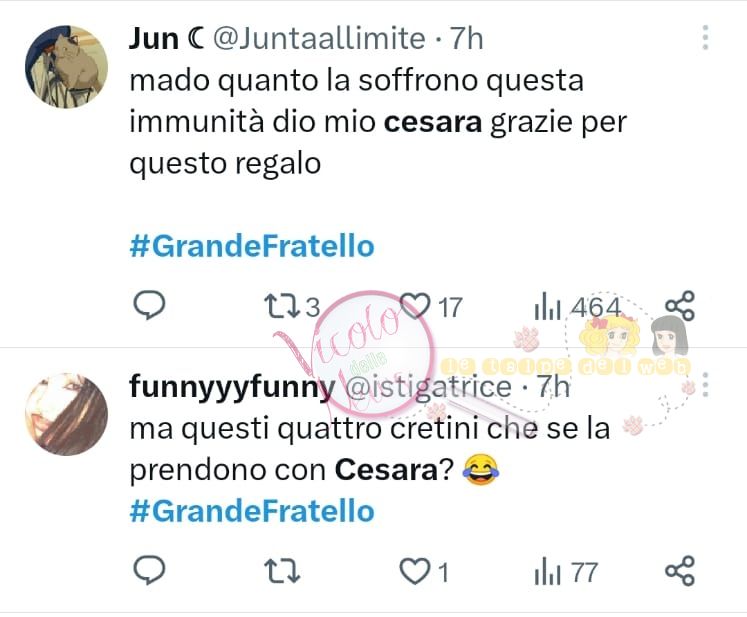The width and height of the screenshot is (747, 617).
Task: View analytics showing 464 views
Action: pos(577,307)
